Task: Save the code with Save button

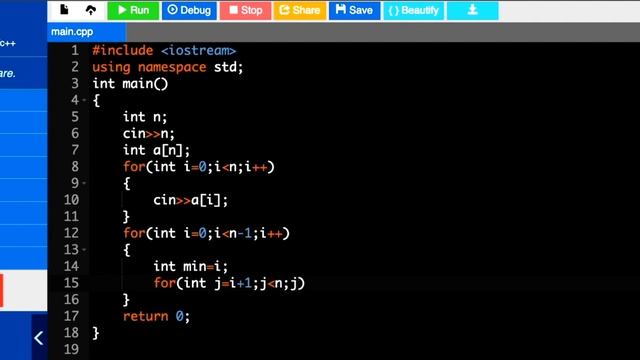Action: point(354,10)
